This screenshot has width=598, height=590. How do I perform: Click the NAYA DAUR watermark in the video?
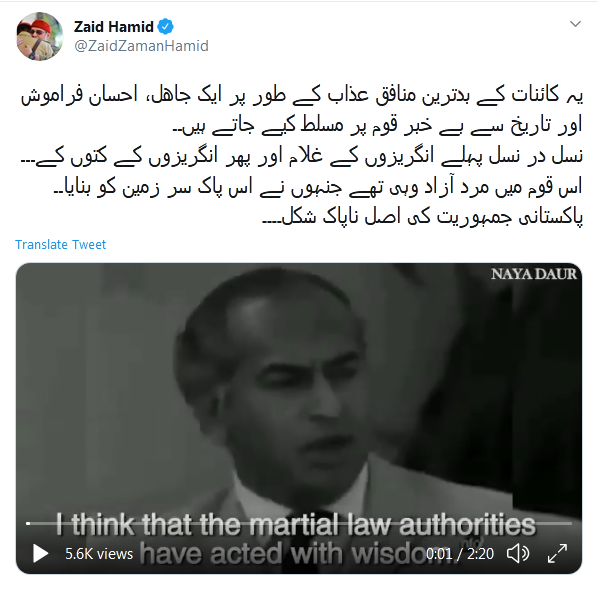(534, 274)
